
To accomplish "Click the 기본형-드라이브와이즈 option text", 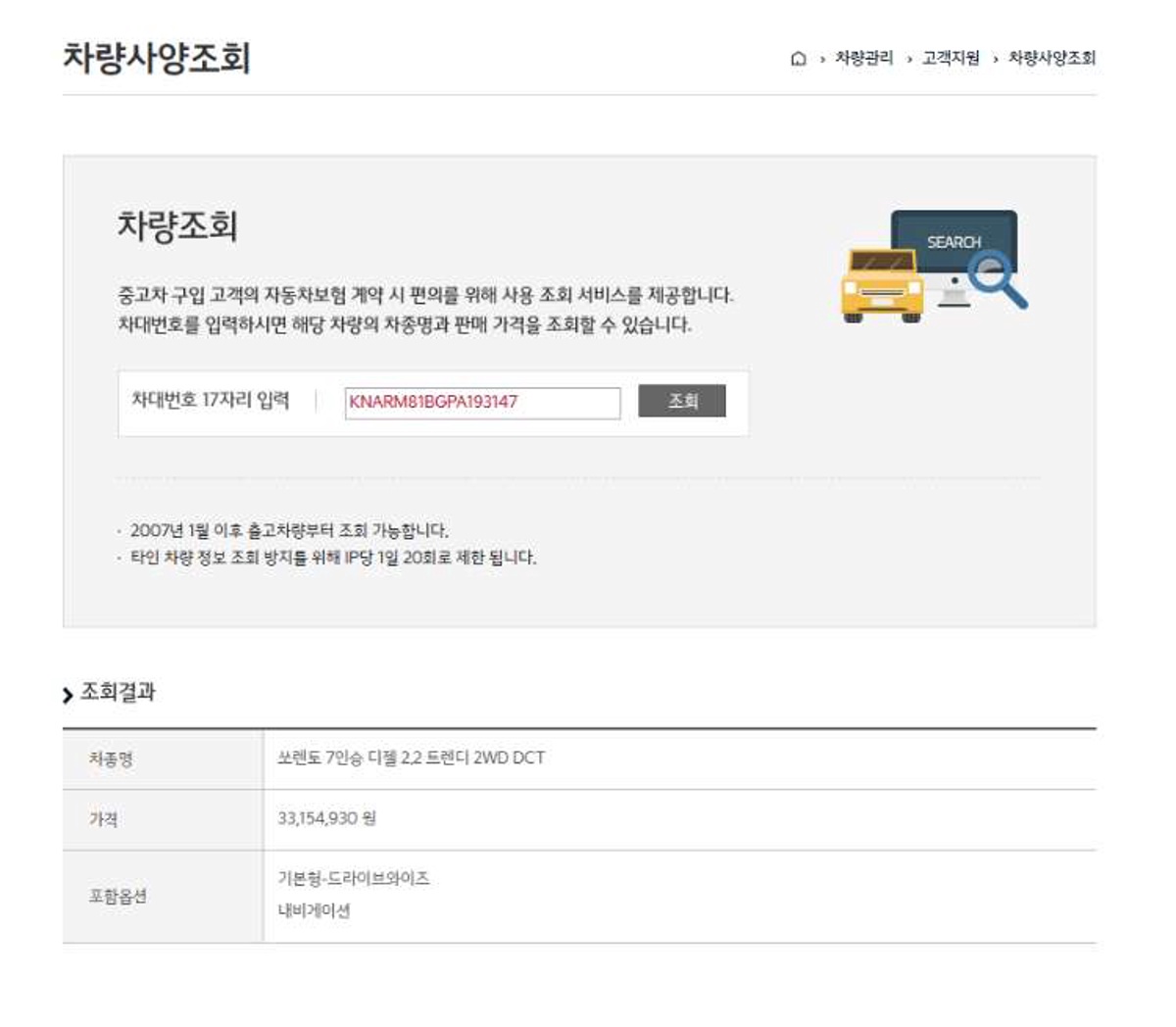I will pos(353,878).
